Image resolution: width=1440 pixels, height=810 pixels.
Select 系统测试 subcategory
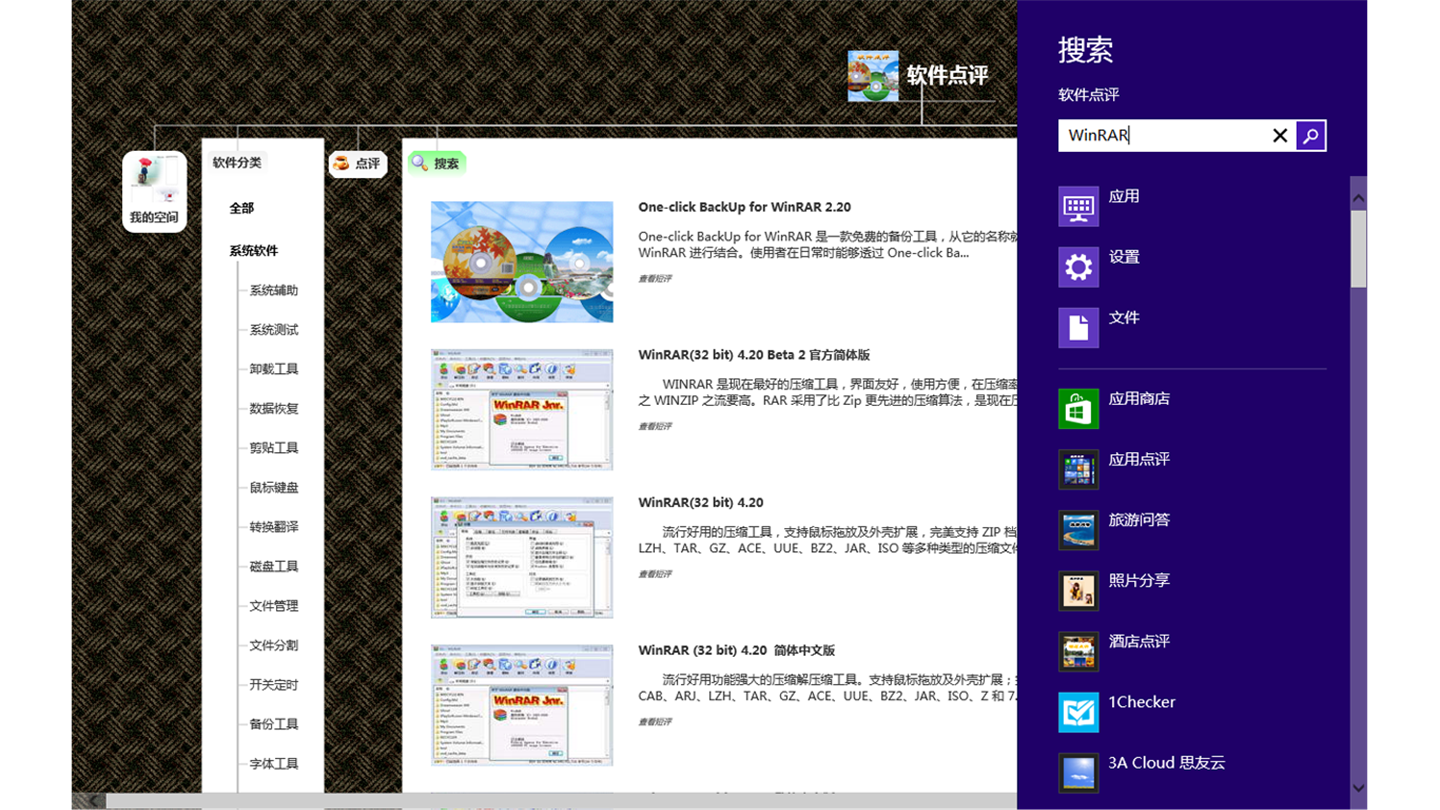(x=274, y=330)
